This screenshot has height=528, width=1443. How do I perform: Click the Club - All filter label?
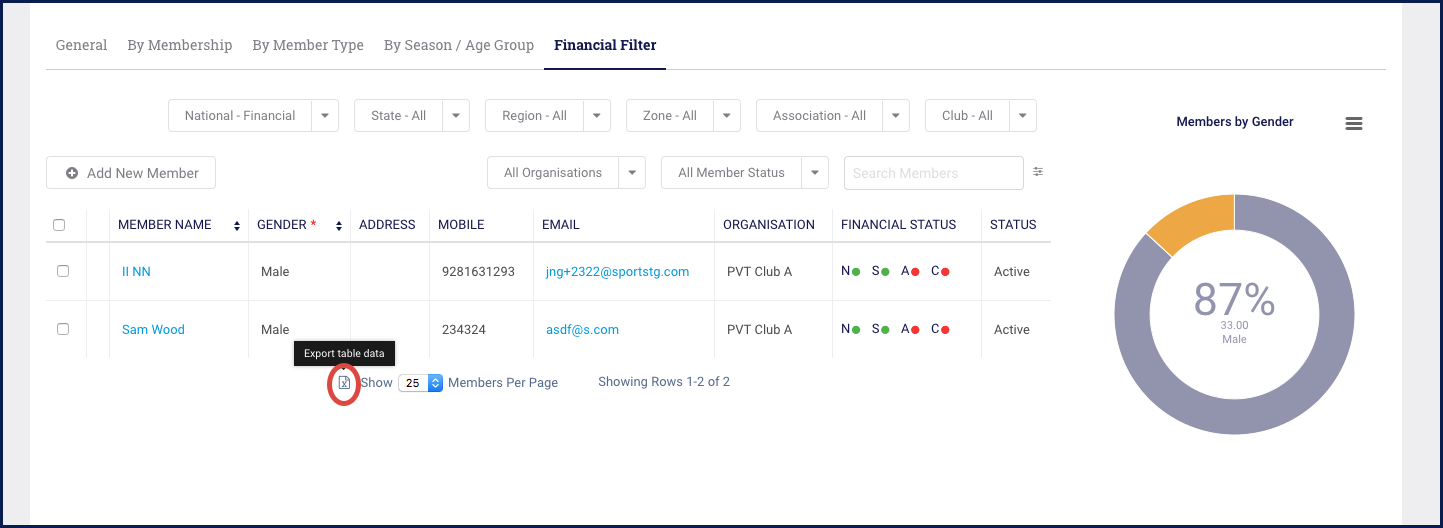pyautogui.click(x=967, y=115)
